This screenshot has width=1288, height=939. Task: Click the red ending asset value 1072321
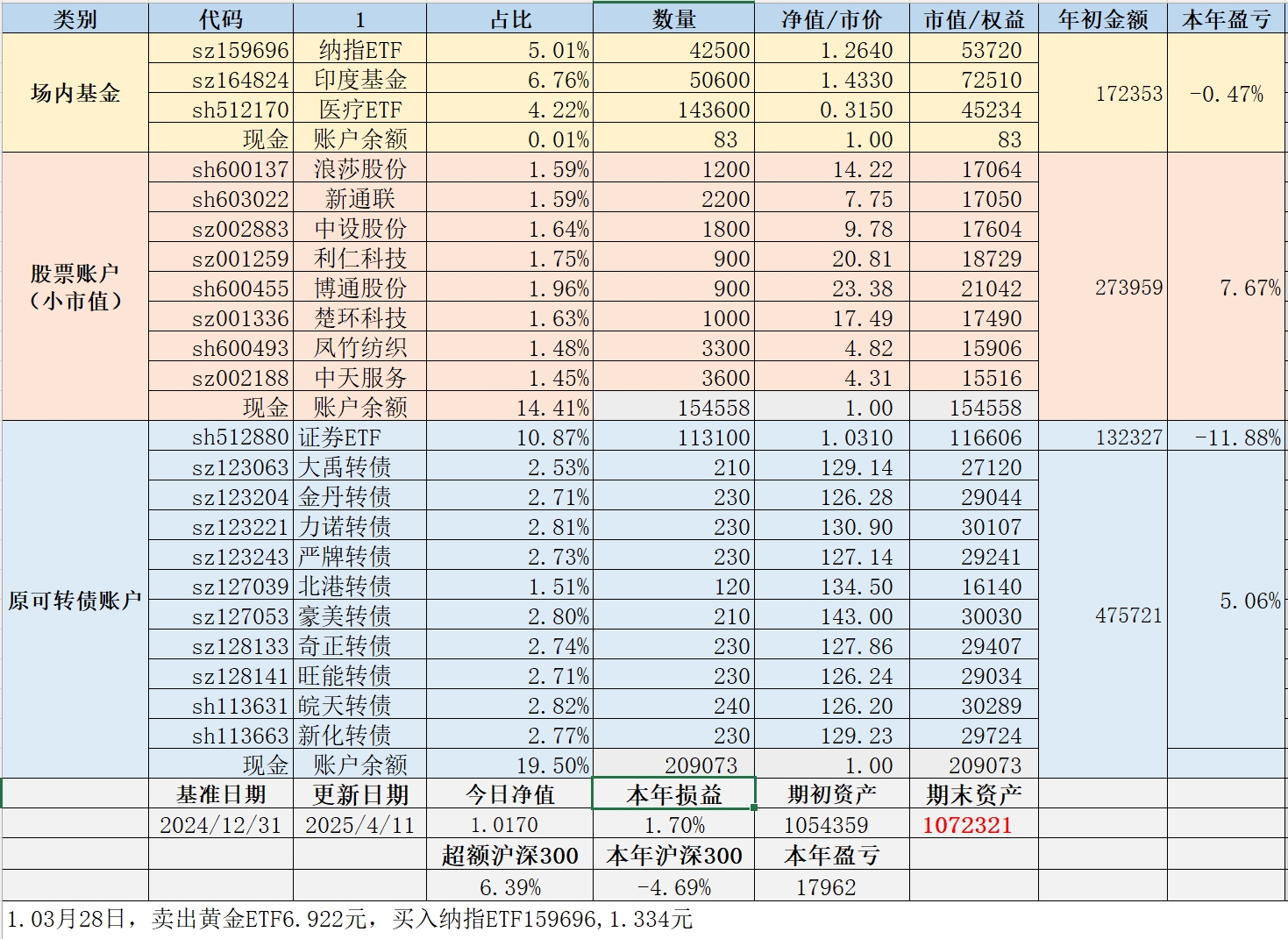[x=974, y=824]
